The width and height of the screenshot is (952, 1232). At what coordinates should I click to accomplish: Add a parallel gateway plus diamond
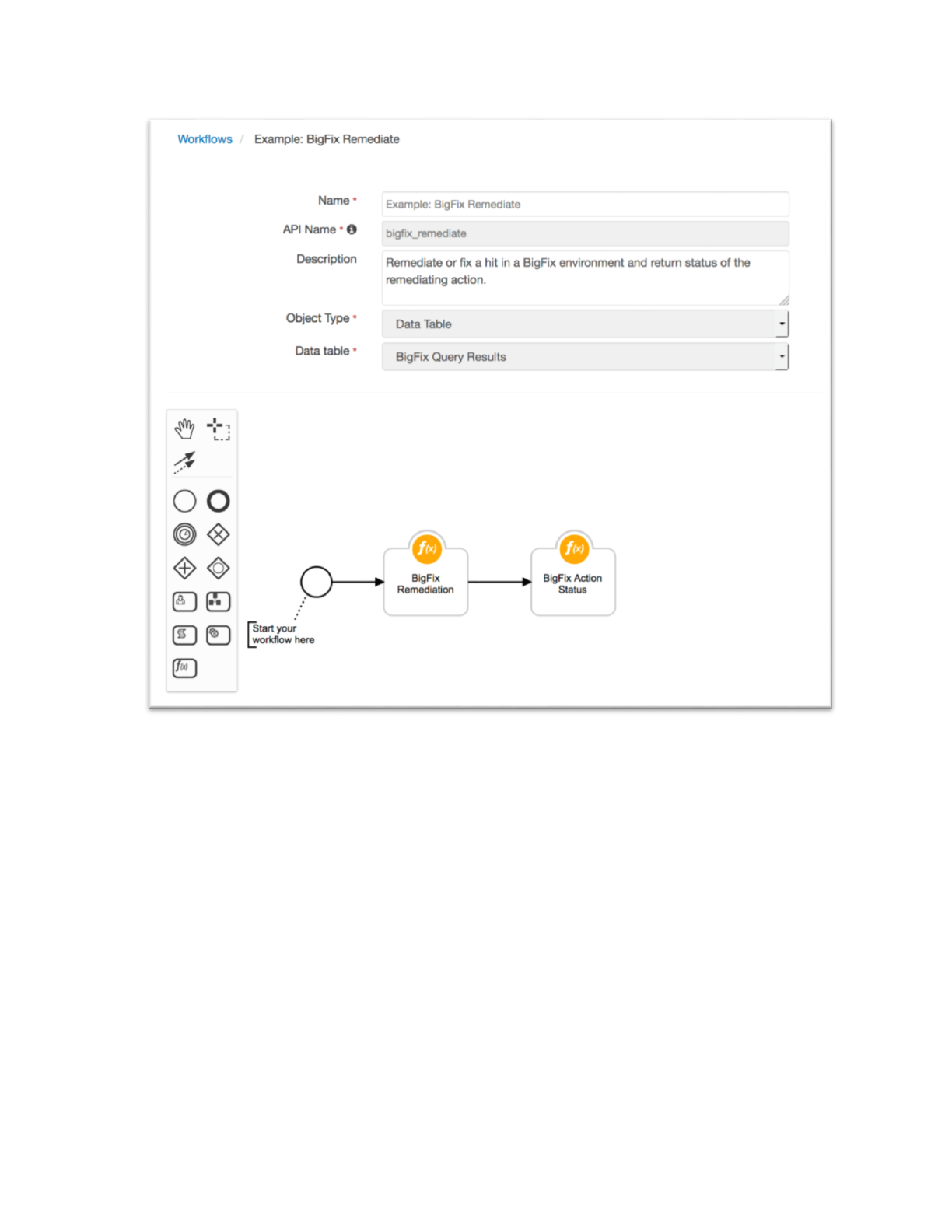pyautogui.click(x=184, y=569)
